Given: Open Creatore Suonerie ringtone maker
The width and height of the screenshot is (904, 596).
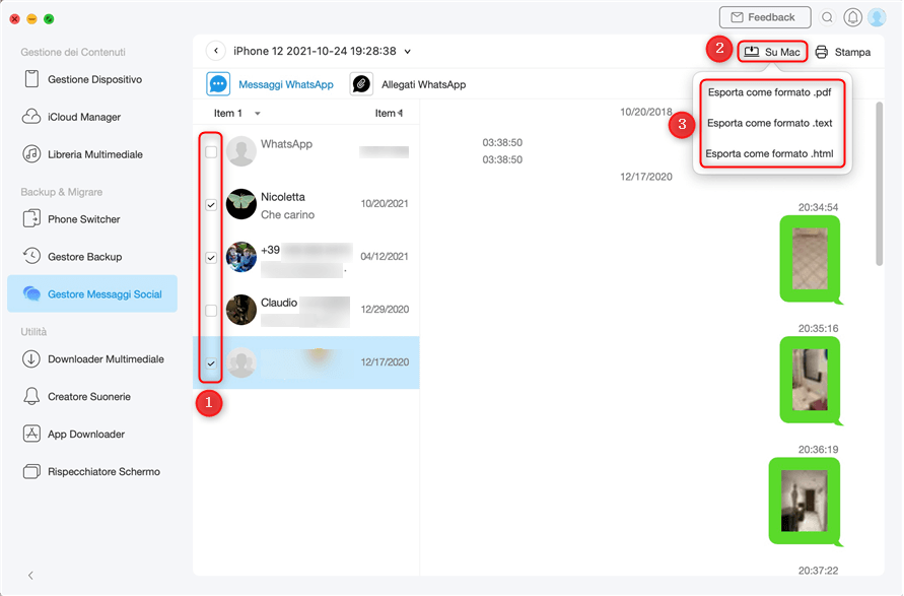Looking at the screenshot, I should click(x=88, y=397).
